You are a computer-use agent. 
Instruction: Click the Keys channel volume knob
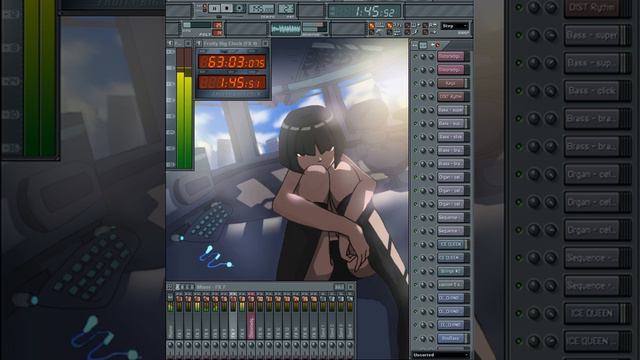[x=431, y=83]
